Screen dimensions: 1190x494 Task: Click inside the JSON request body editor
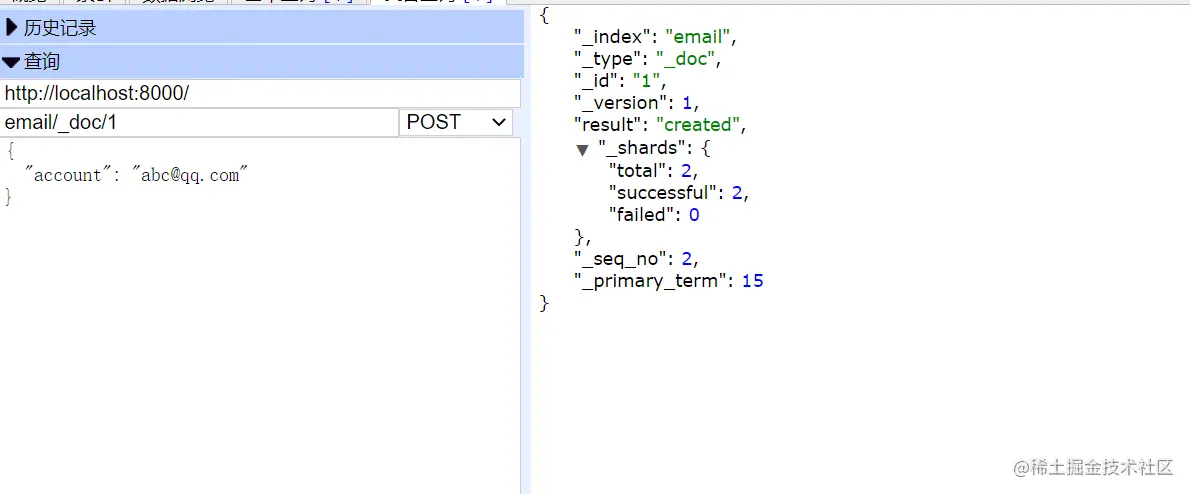(x=260, y=315)
